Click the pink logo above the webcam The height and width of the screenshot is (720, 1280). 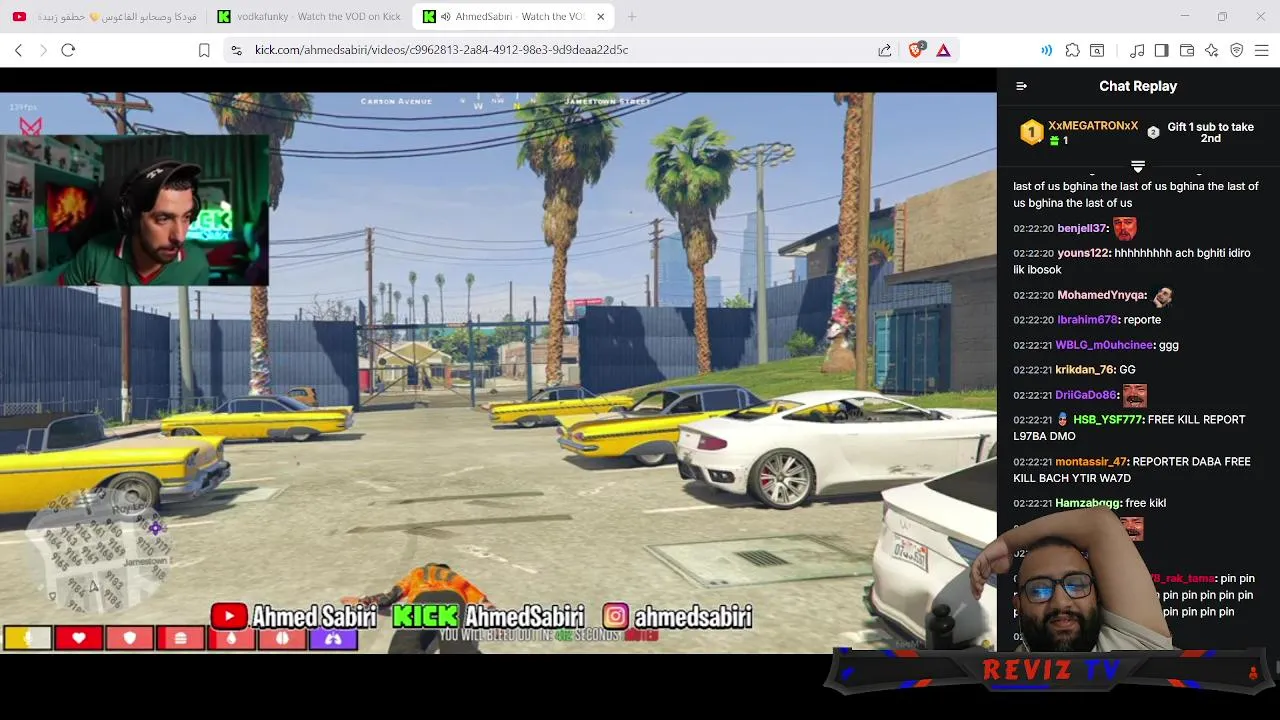pyautogui.click(x=31, y=127)
